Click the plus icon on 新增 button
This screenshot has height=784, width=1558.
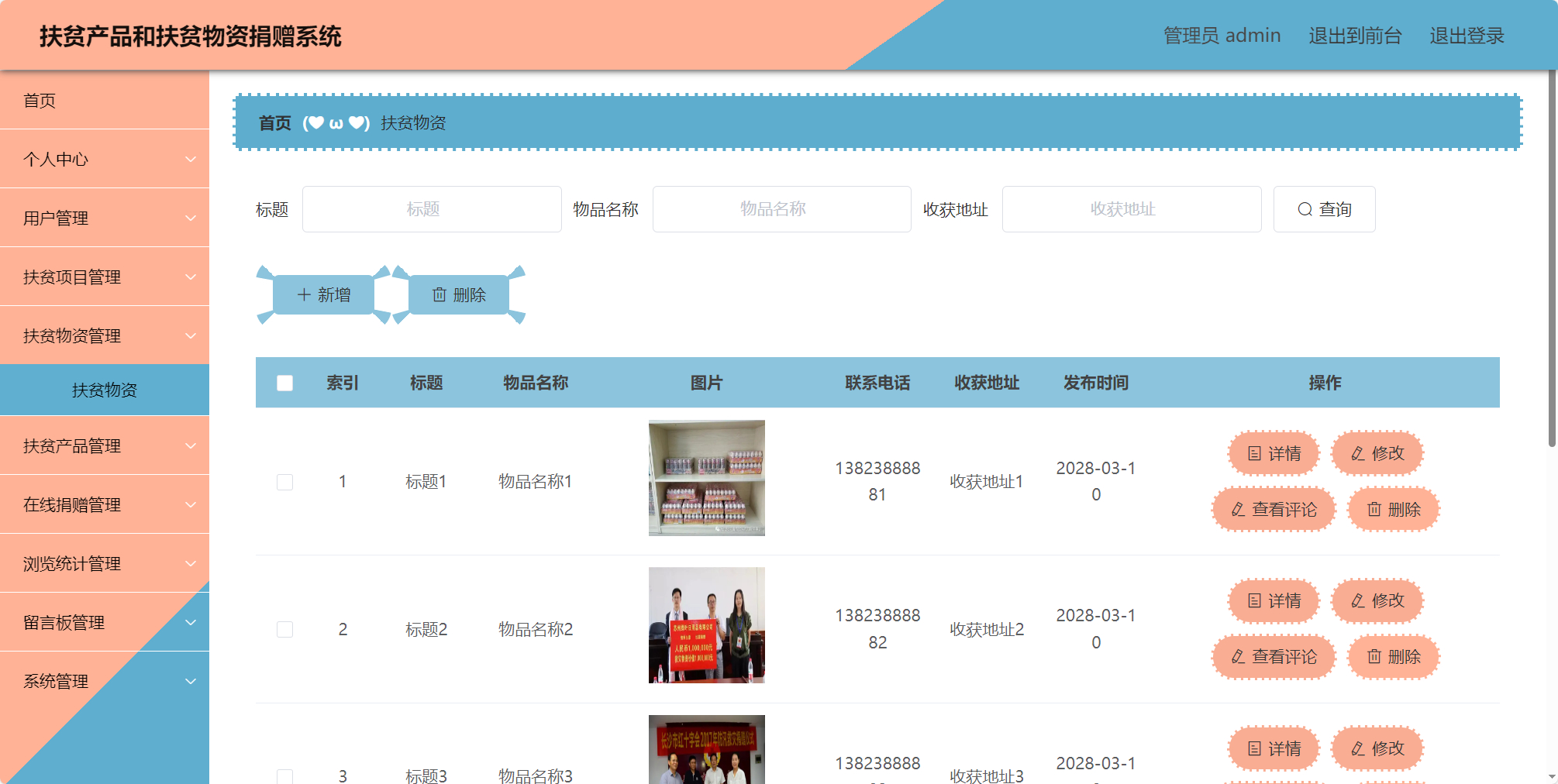tap(304, 294)
